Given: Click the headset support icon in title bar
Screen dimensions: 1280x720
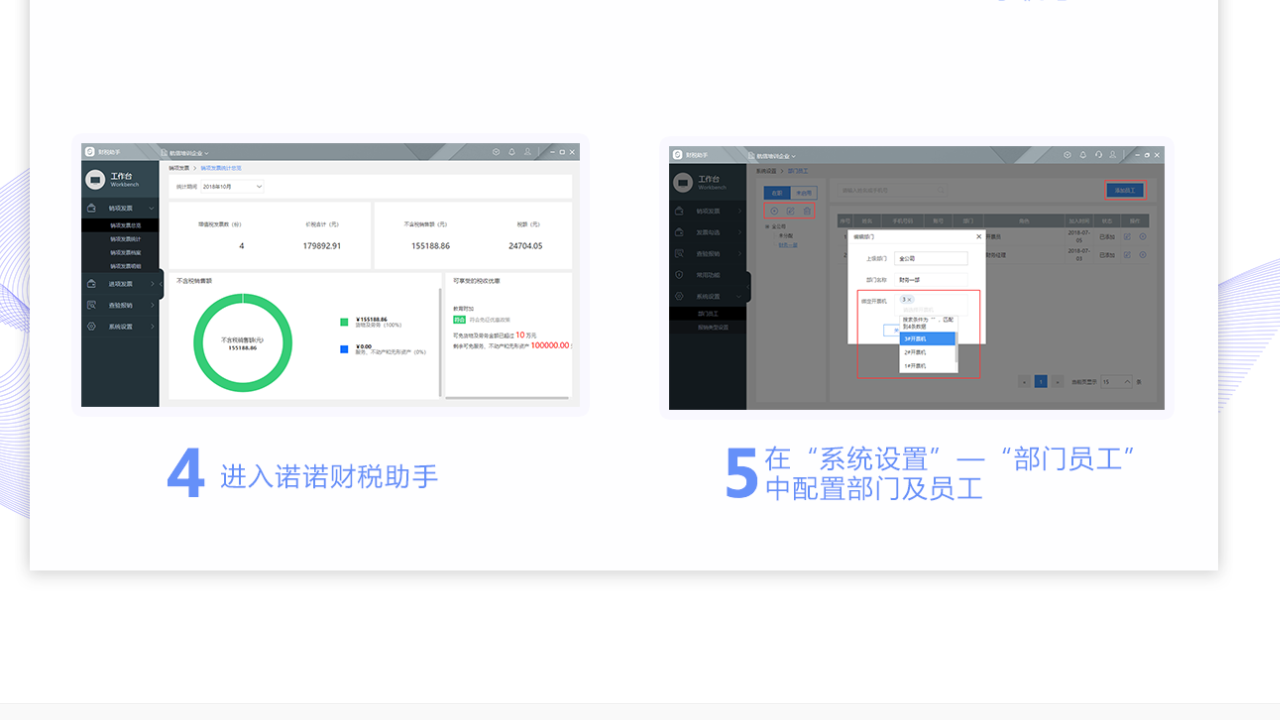Looking at the screenshot, I should click(1099, 155).
